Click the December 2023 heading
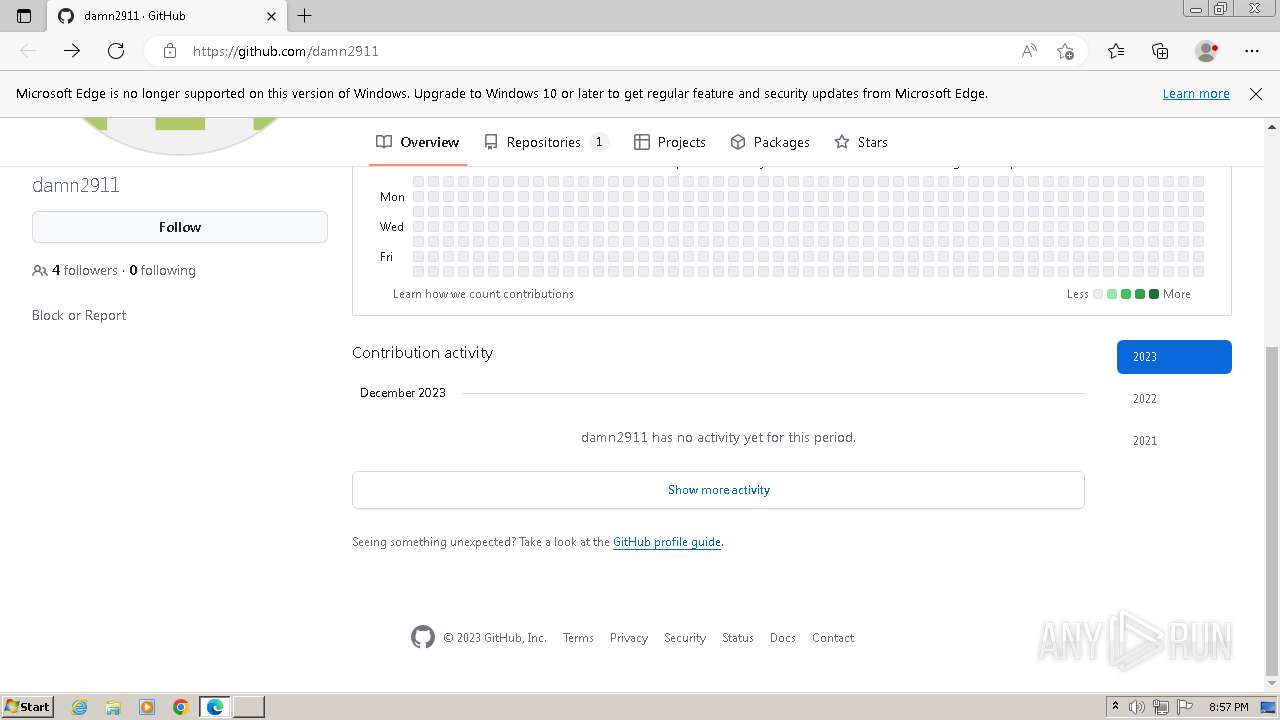 click(x=403, y=393)
